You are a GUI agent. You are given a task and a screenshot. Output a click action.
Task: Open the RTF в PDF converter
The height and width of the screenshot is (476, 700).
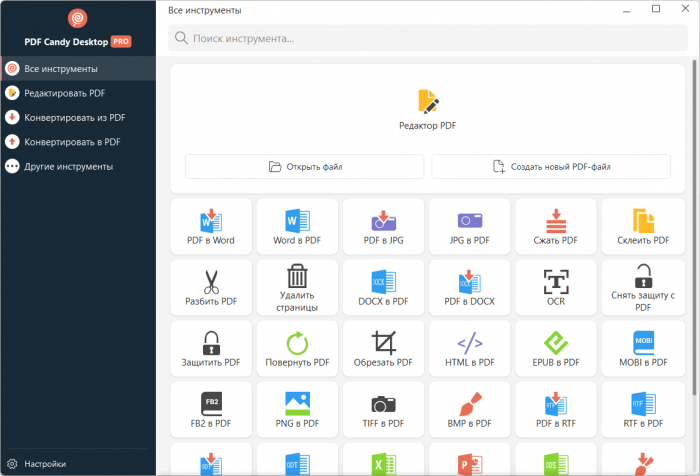pos(643,410)
